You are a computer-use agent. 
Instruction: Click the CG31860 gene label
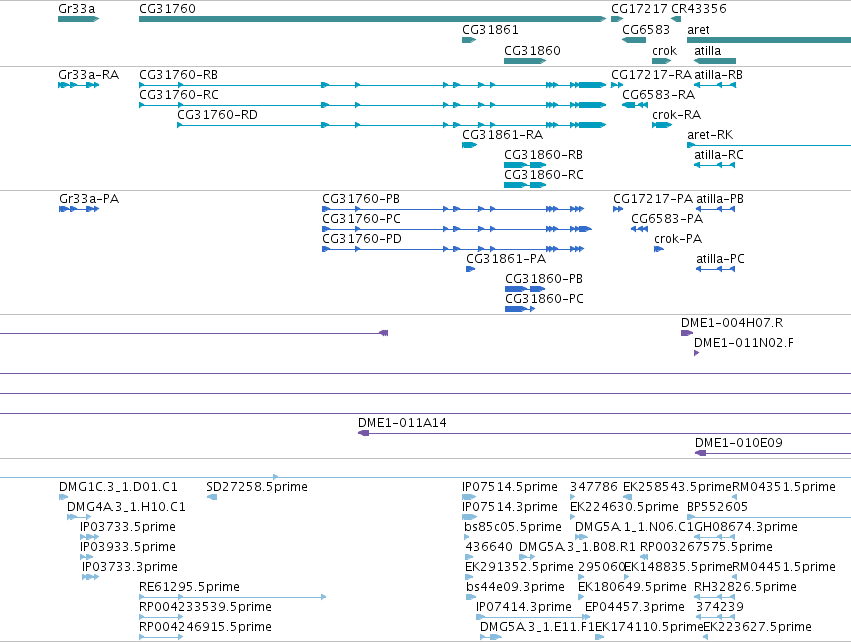(532, 50)
